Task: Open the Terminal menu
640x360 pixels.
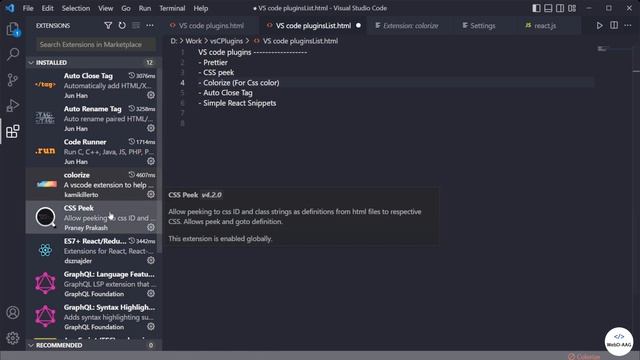Action: point(172,8)
